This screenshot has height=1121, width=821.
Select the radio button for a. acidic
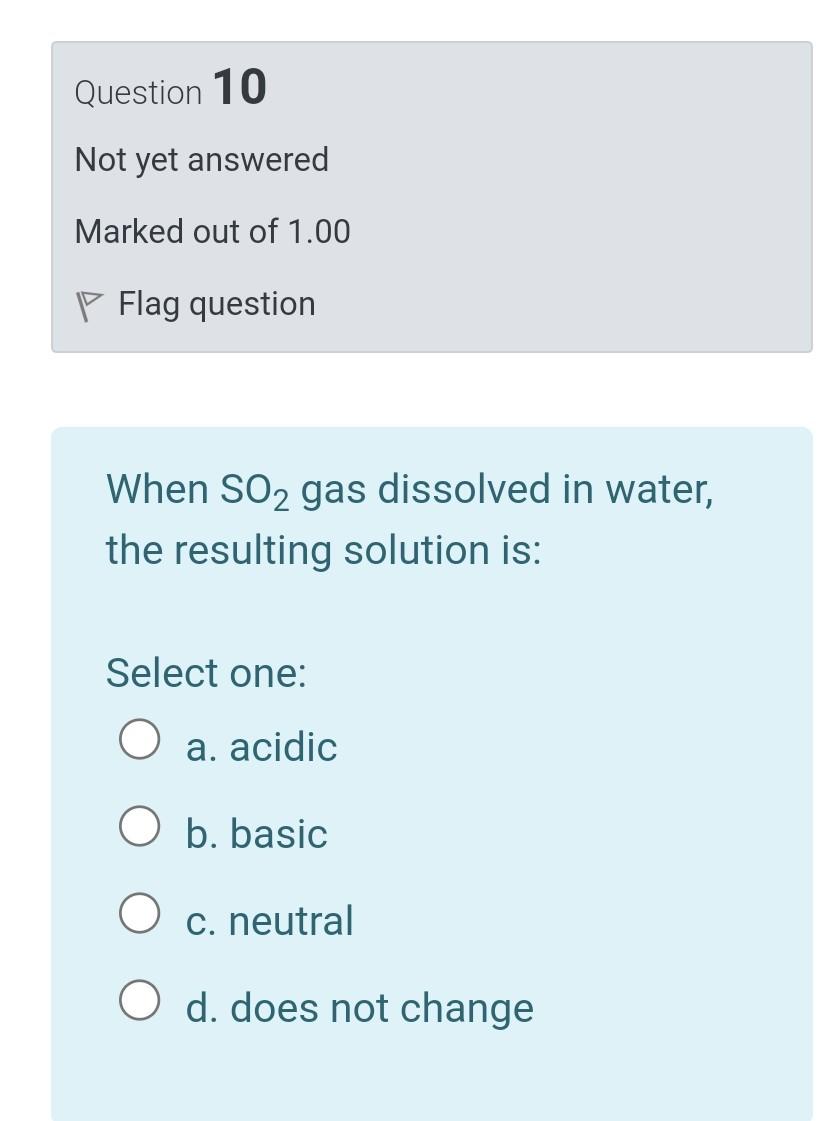click(x=139, y=739)
